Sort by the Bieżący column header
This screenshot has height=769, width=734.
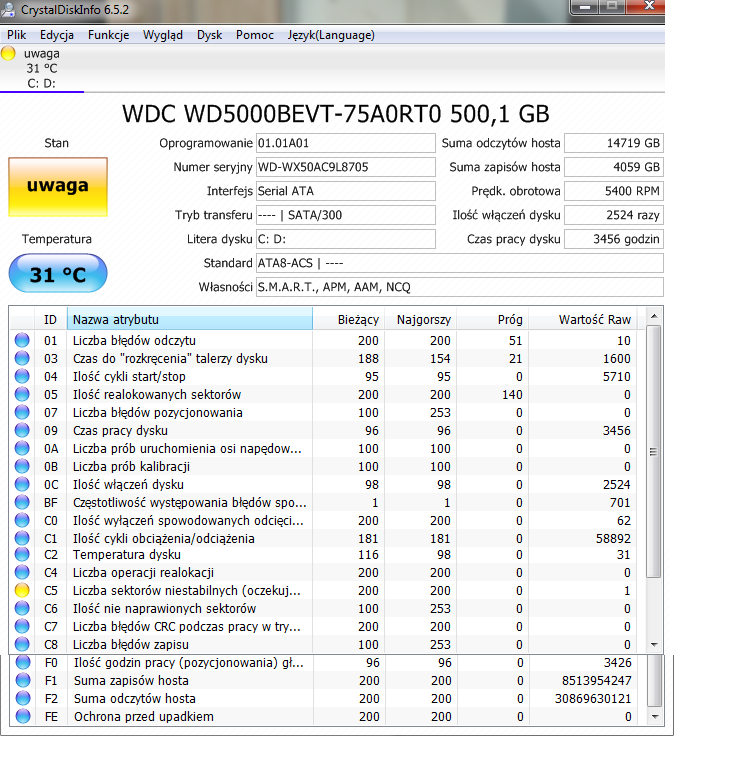click(x=349, y=320)
